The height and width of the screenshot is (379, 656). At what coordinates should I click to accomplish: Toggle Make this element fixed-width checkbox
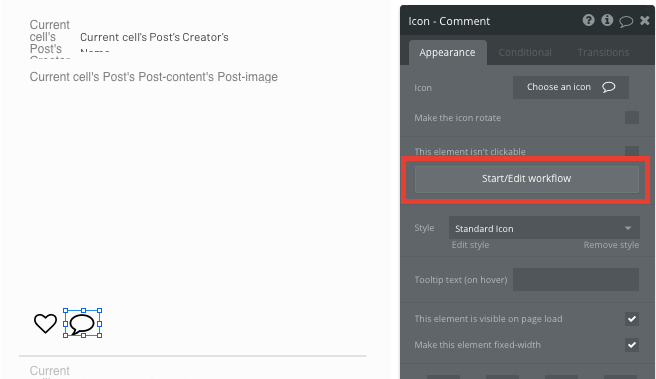coord(632,345)
